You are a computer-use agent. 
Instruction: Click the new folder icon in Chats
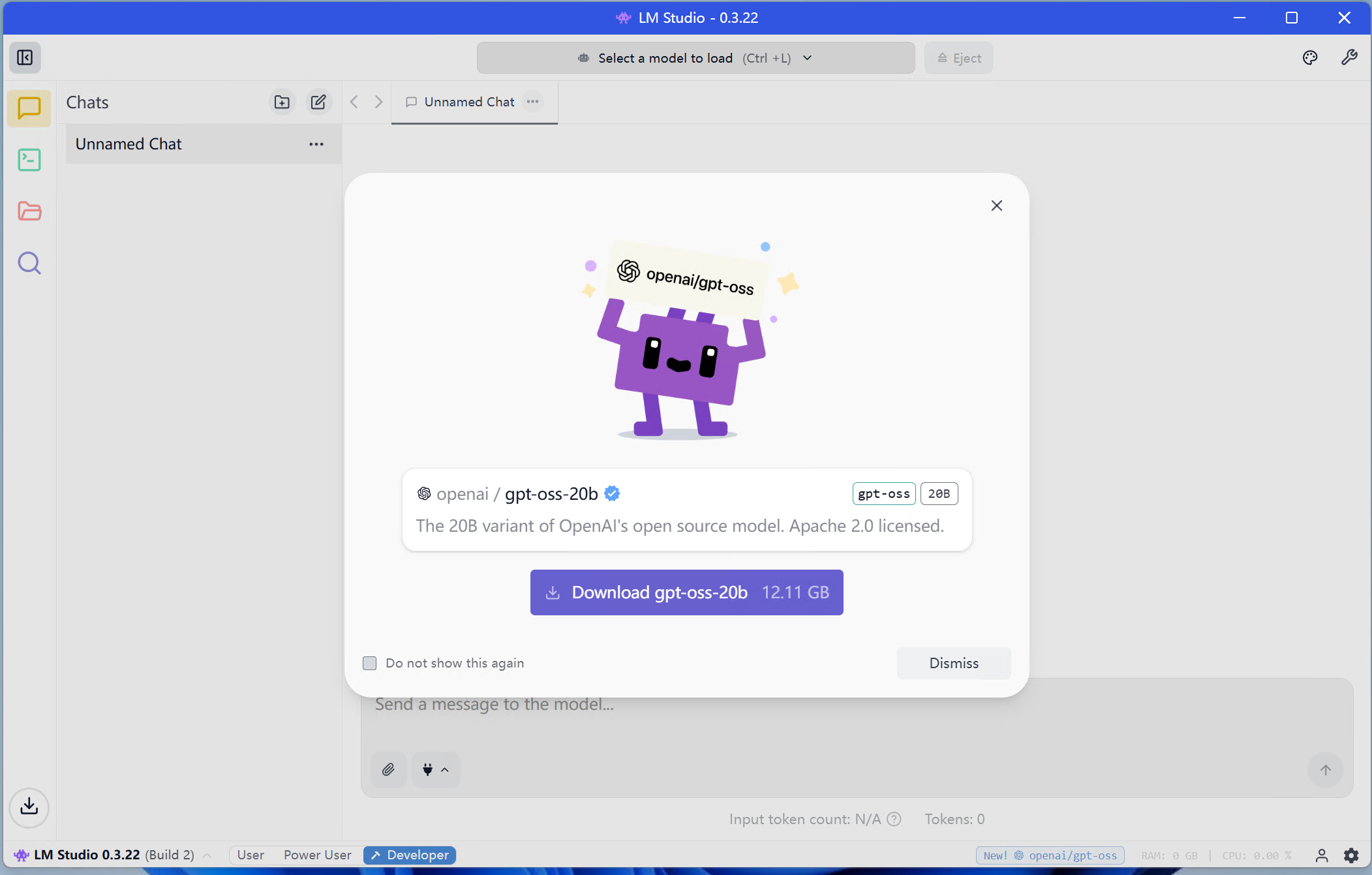pyautogui.click(x=282, y=102)
